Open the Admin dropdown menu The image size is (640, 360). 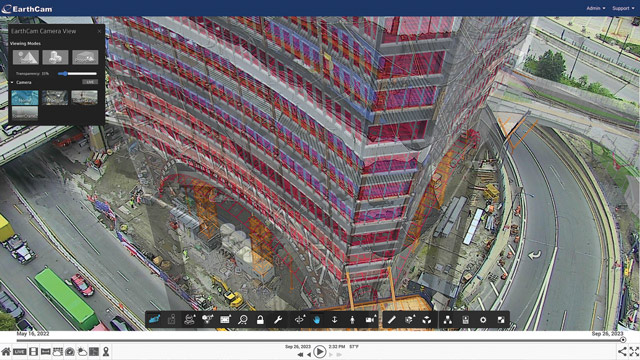coord(596,8)
